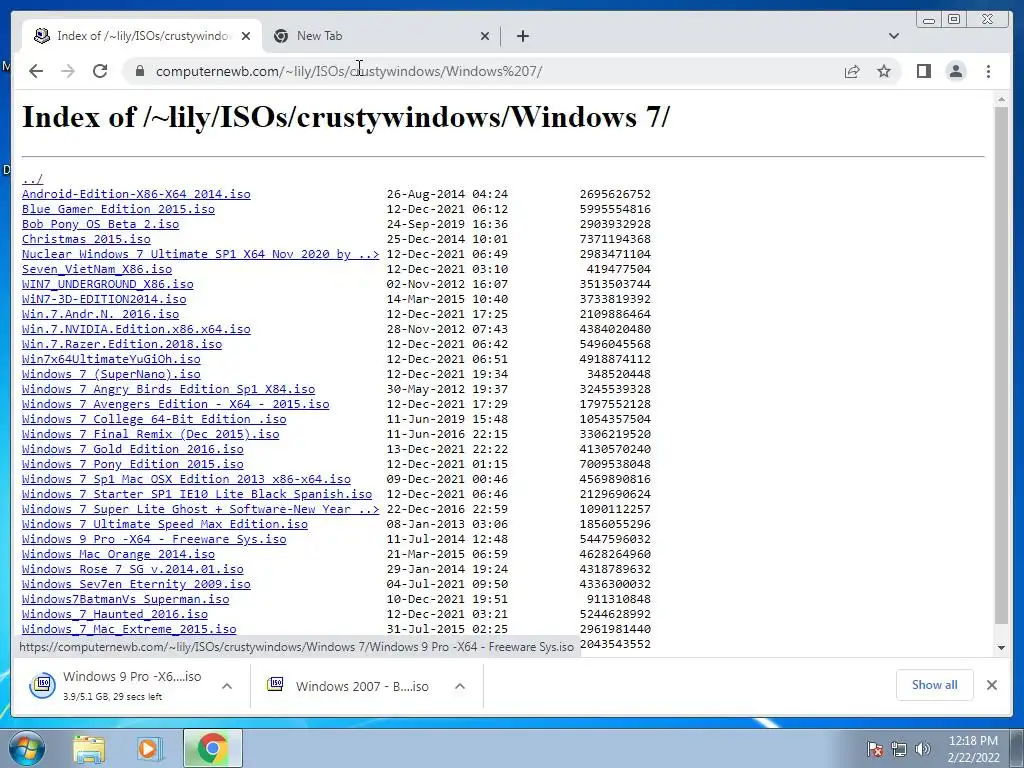Click Win7x64UltimateYuGiOh.iso
The height and width of the screenshot is (768, 1024).
click(x=111, y=359)
